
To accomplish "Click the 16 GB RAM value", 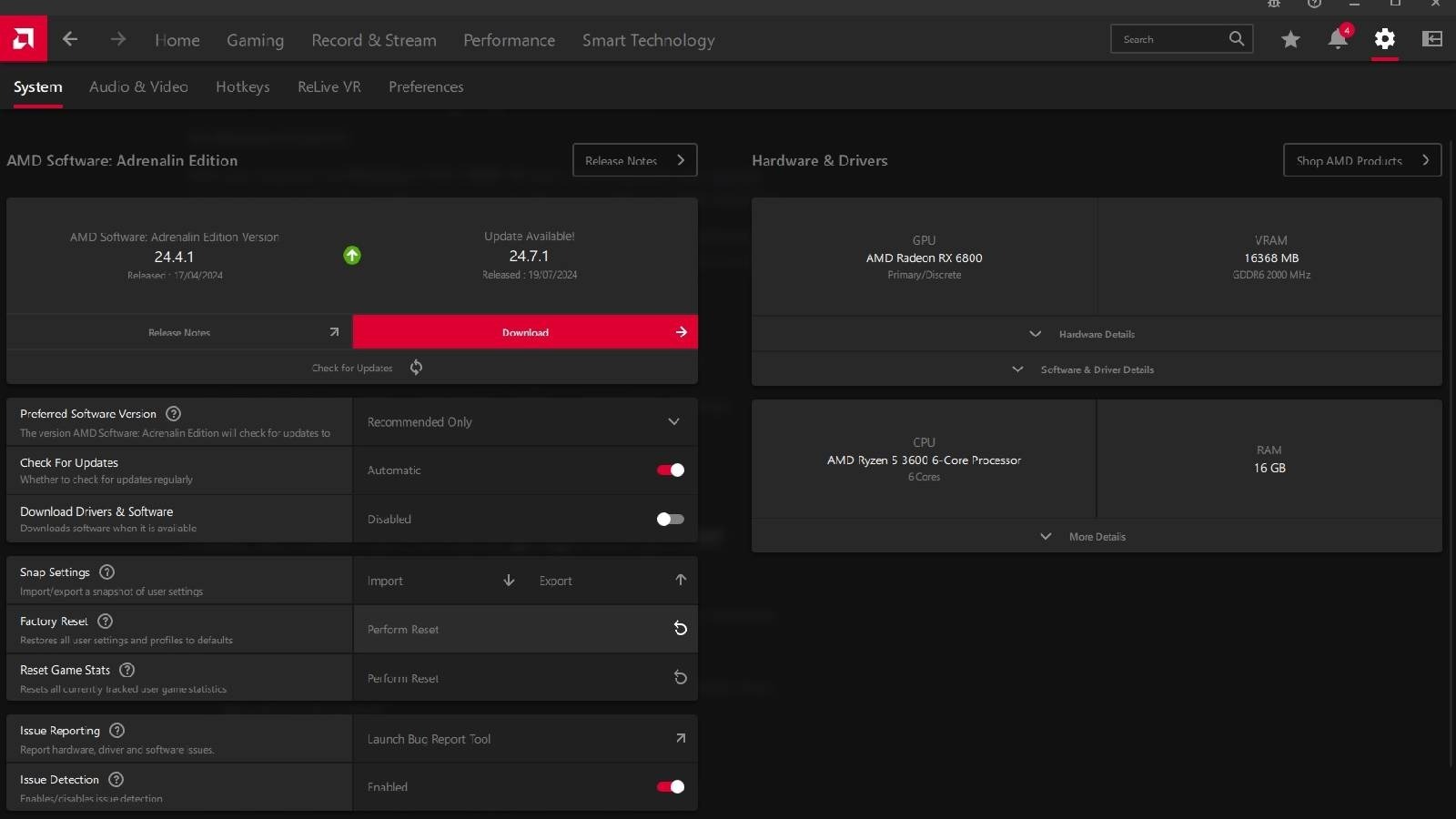I will tap(1269, 468).
